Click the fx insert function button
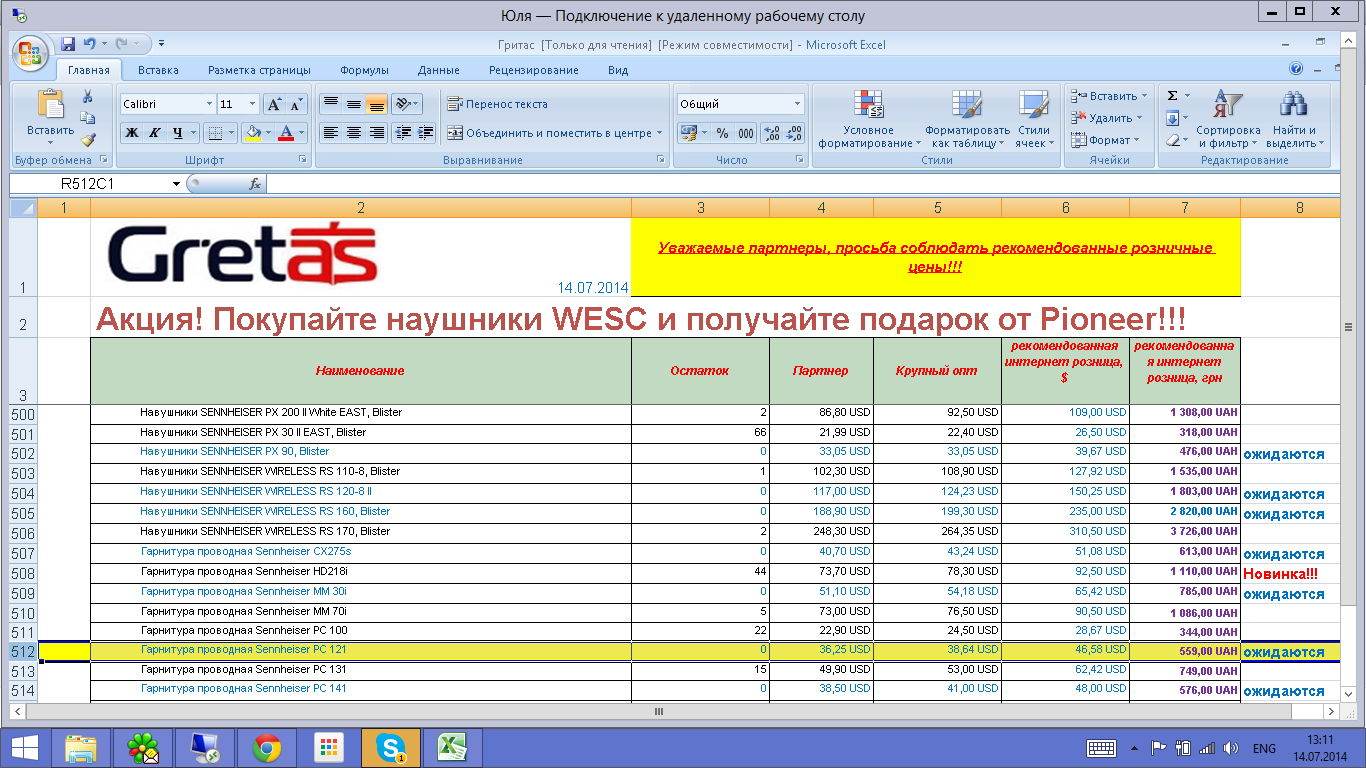This screenshot has height=768, width=1366. pyautogui.click(x=255, y=184)
